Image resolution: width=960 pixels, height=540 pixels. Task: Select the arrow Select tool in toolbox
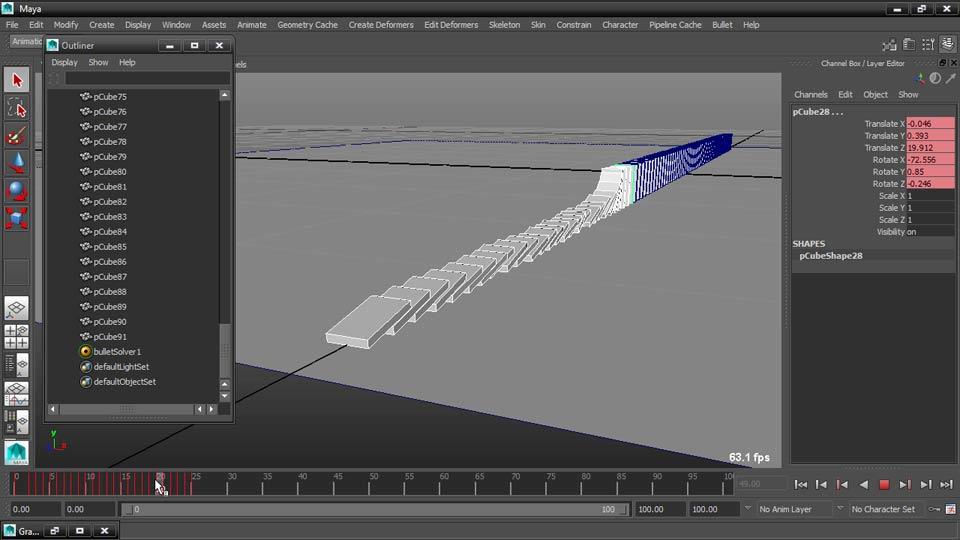(16, 79)
